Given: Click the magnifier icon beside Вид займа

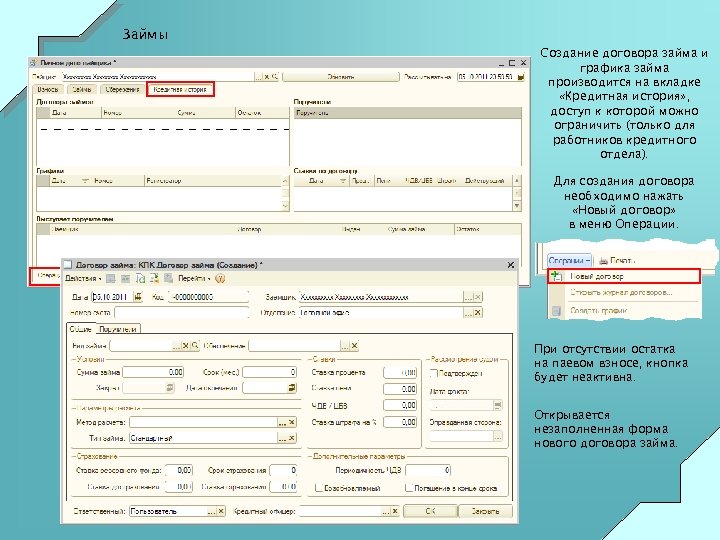Looking at the screenshot, I should pos(195,346).
